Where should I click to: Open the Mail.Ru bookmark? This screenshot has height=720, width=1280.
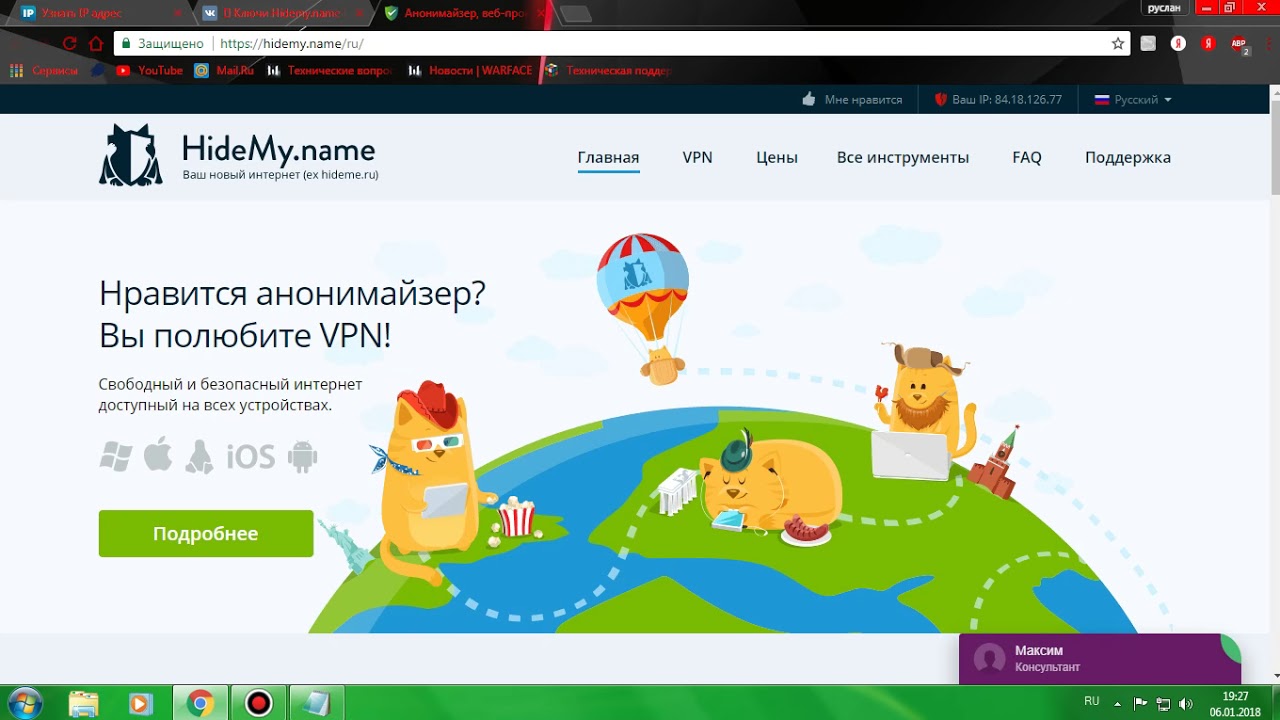224,71
